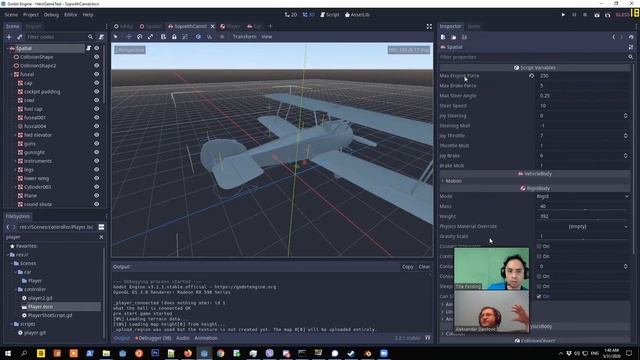Open the Windows Start menu

[x=8, y=353]
